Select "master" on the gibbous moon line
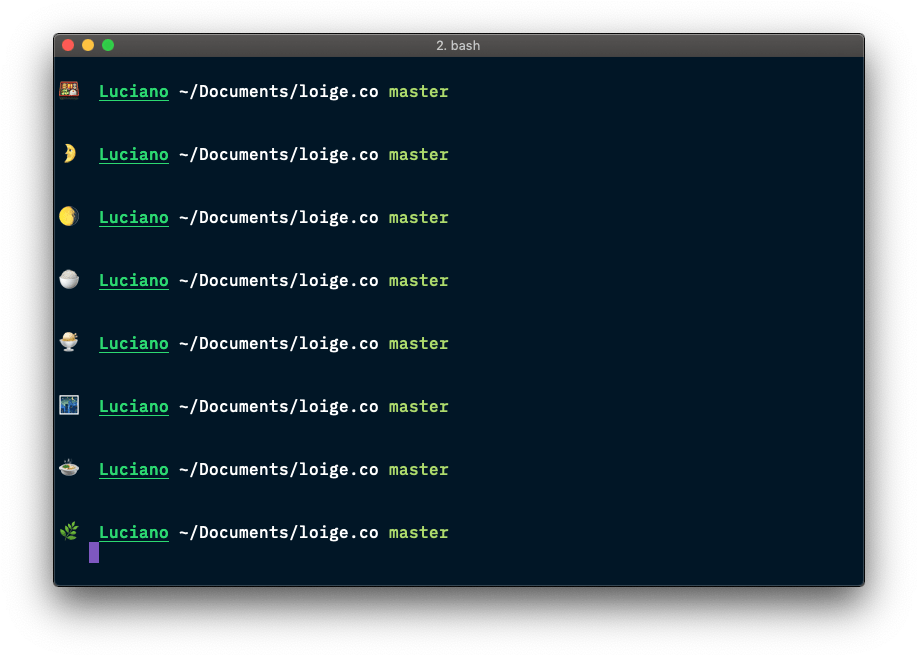This screenshot has width=917, height=655. pyautogui.click(x=419, y=219)
